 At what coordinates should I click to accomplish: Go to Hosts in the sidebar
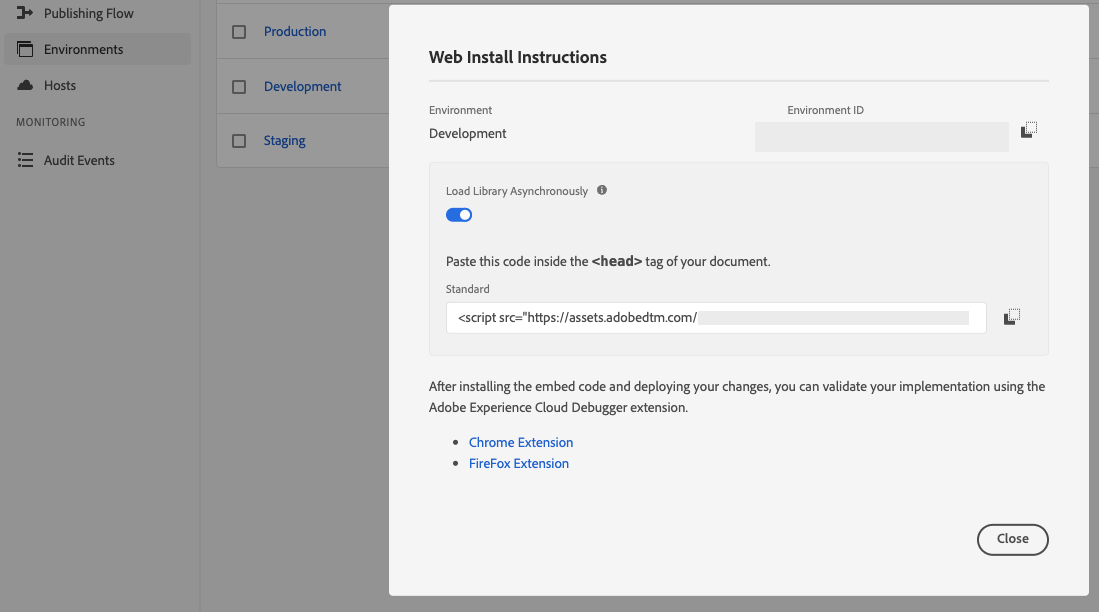click(60, 86)
